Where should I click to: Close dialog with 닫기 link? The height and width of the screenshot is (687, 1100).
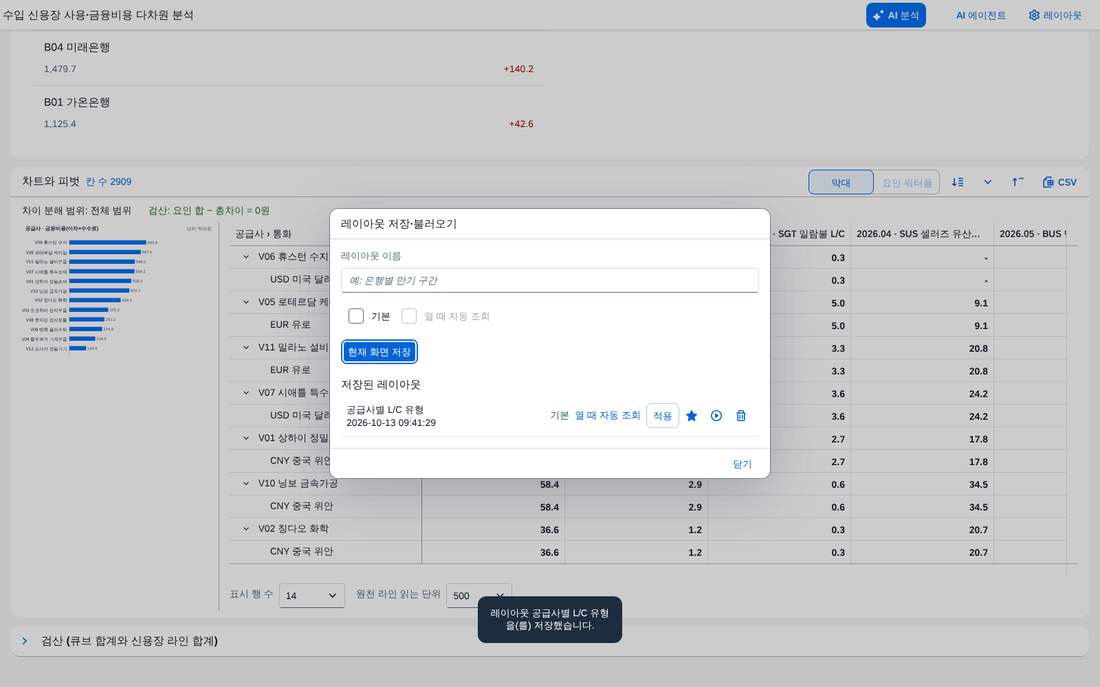coord(742,465)
